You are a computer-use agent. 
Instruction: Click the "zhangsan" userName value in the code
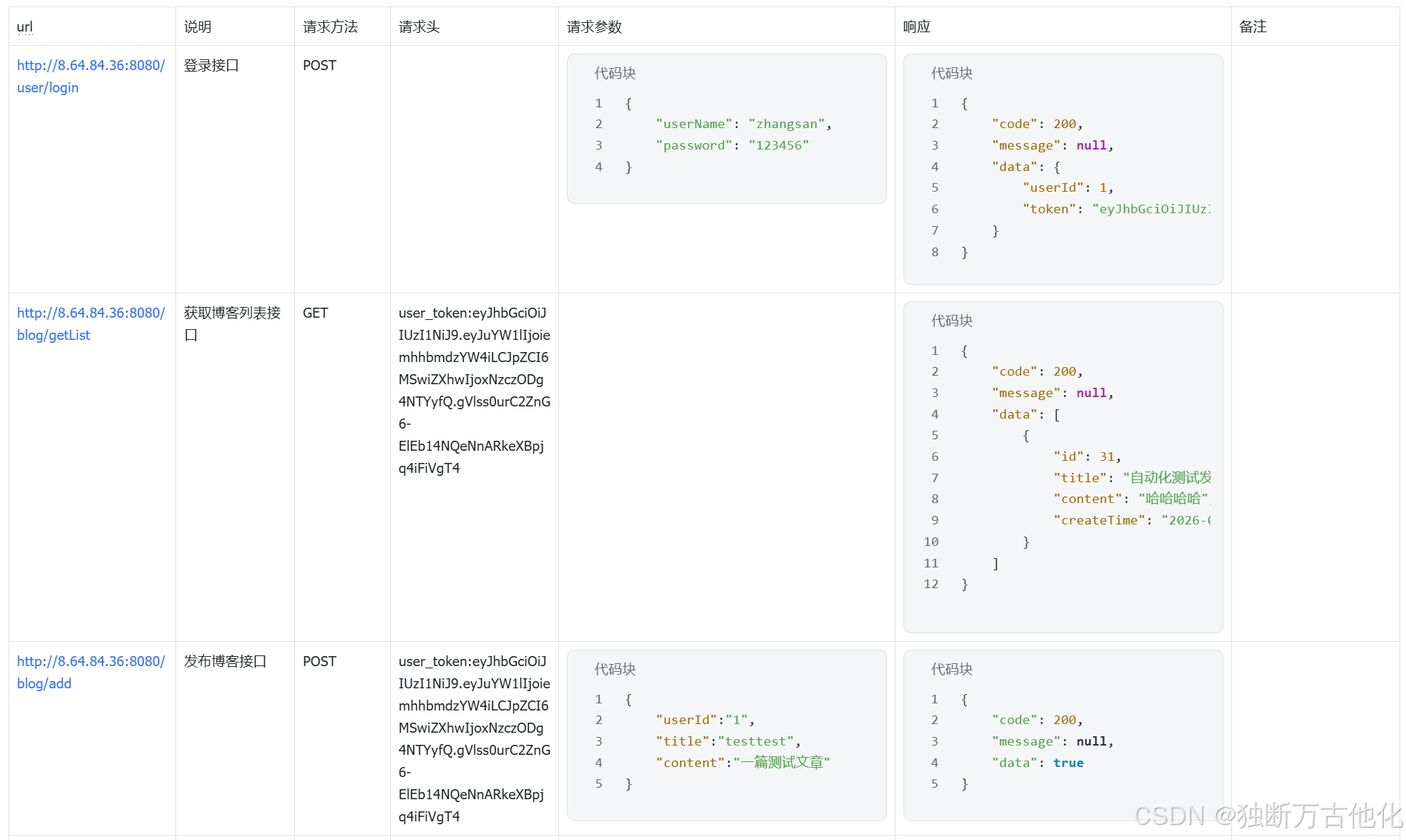pos(786,124)
